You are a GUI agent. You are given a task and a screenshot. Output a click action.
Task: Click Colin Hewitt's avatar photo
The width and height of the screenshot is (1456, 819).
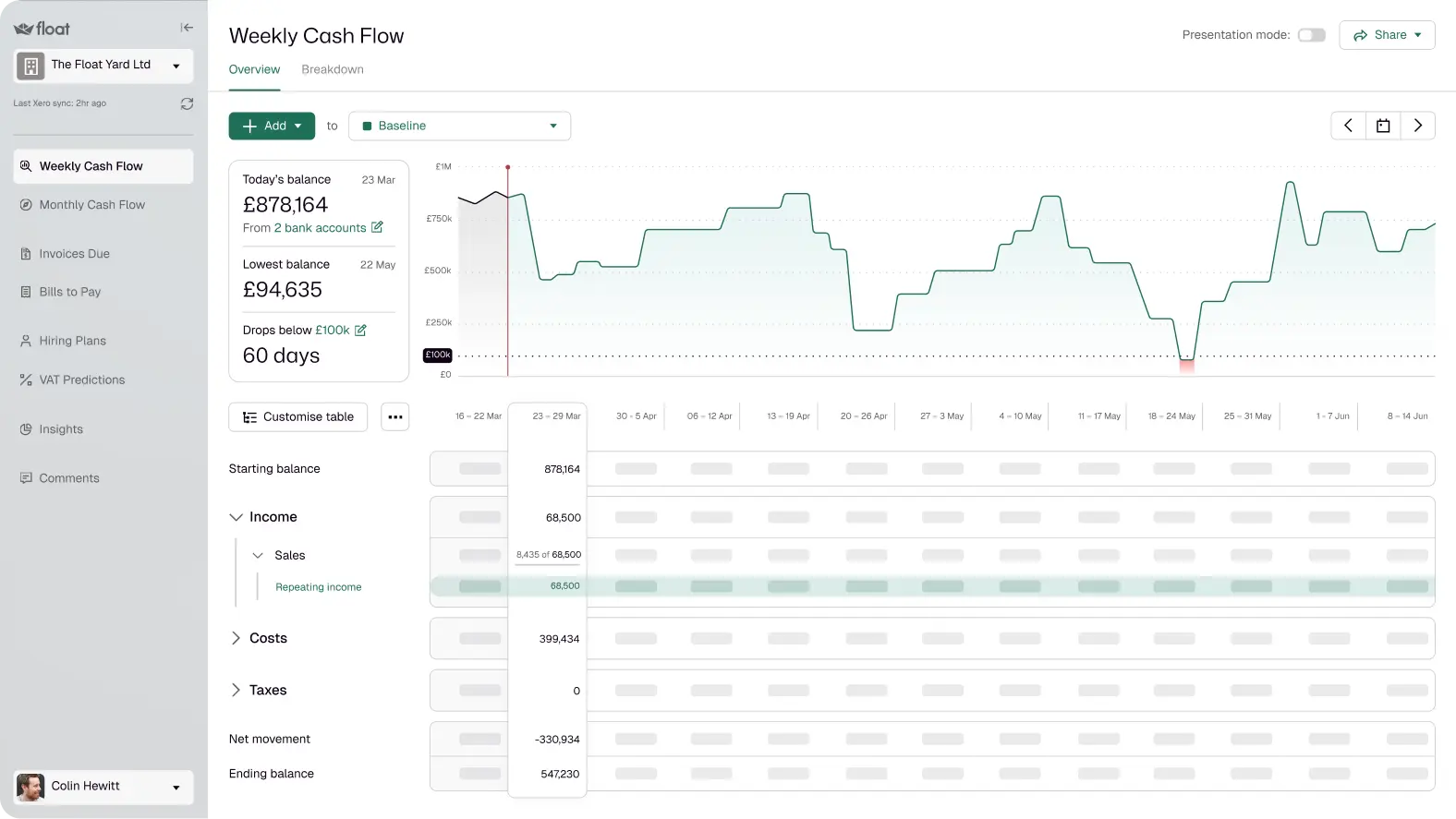click(x=30, y=787)
